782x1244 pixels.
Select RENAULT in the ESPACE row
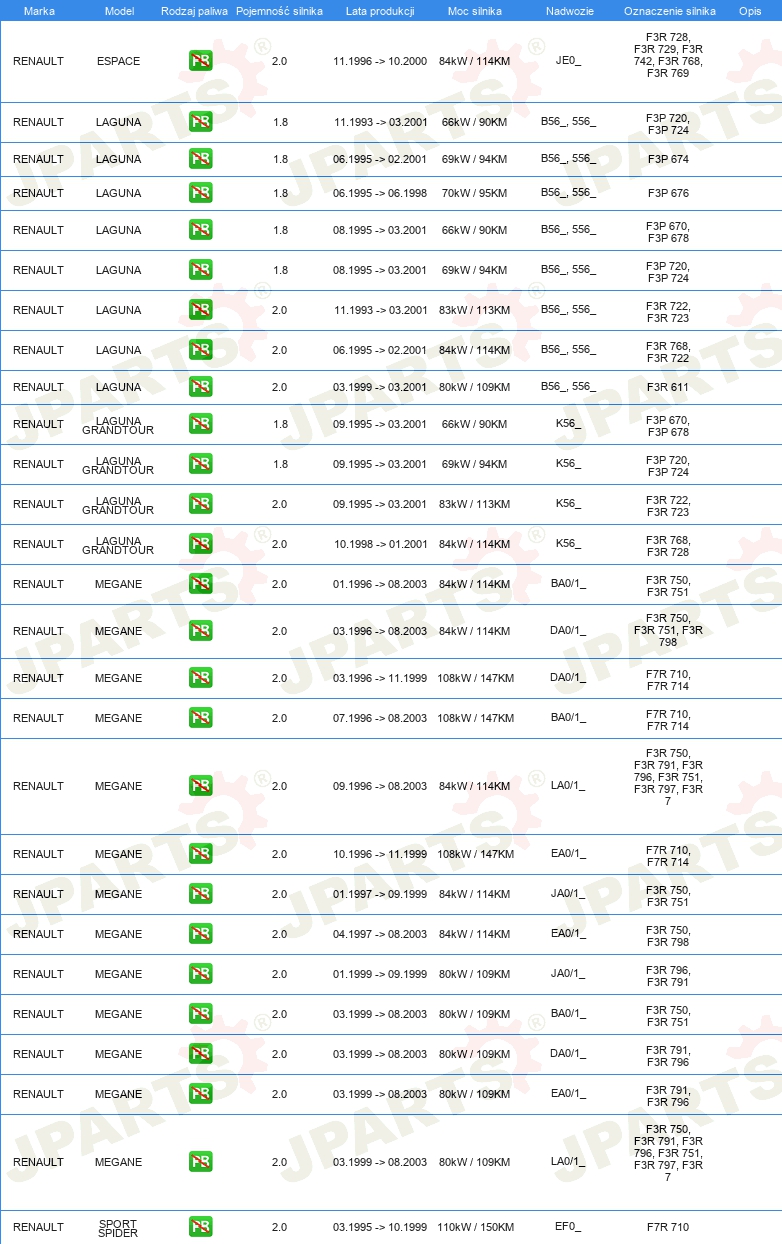tap(38, 61)
